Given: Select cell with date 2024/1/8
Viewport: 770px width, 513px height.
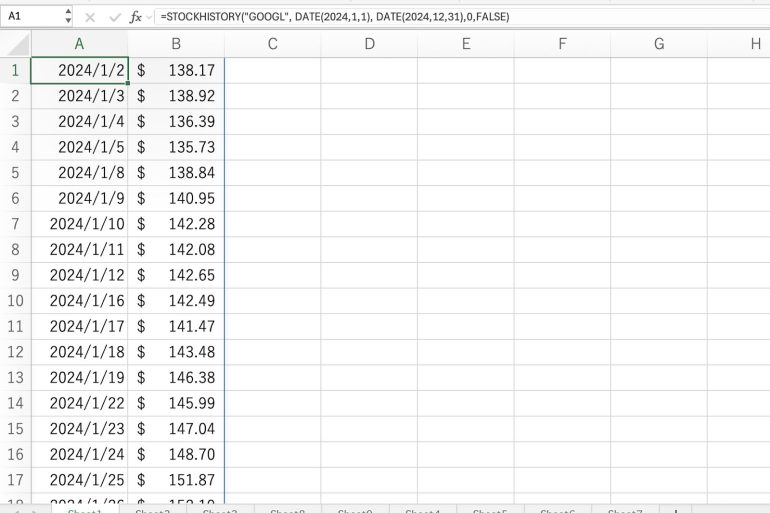Looking at the screenshot, I should point(79,172).
